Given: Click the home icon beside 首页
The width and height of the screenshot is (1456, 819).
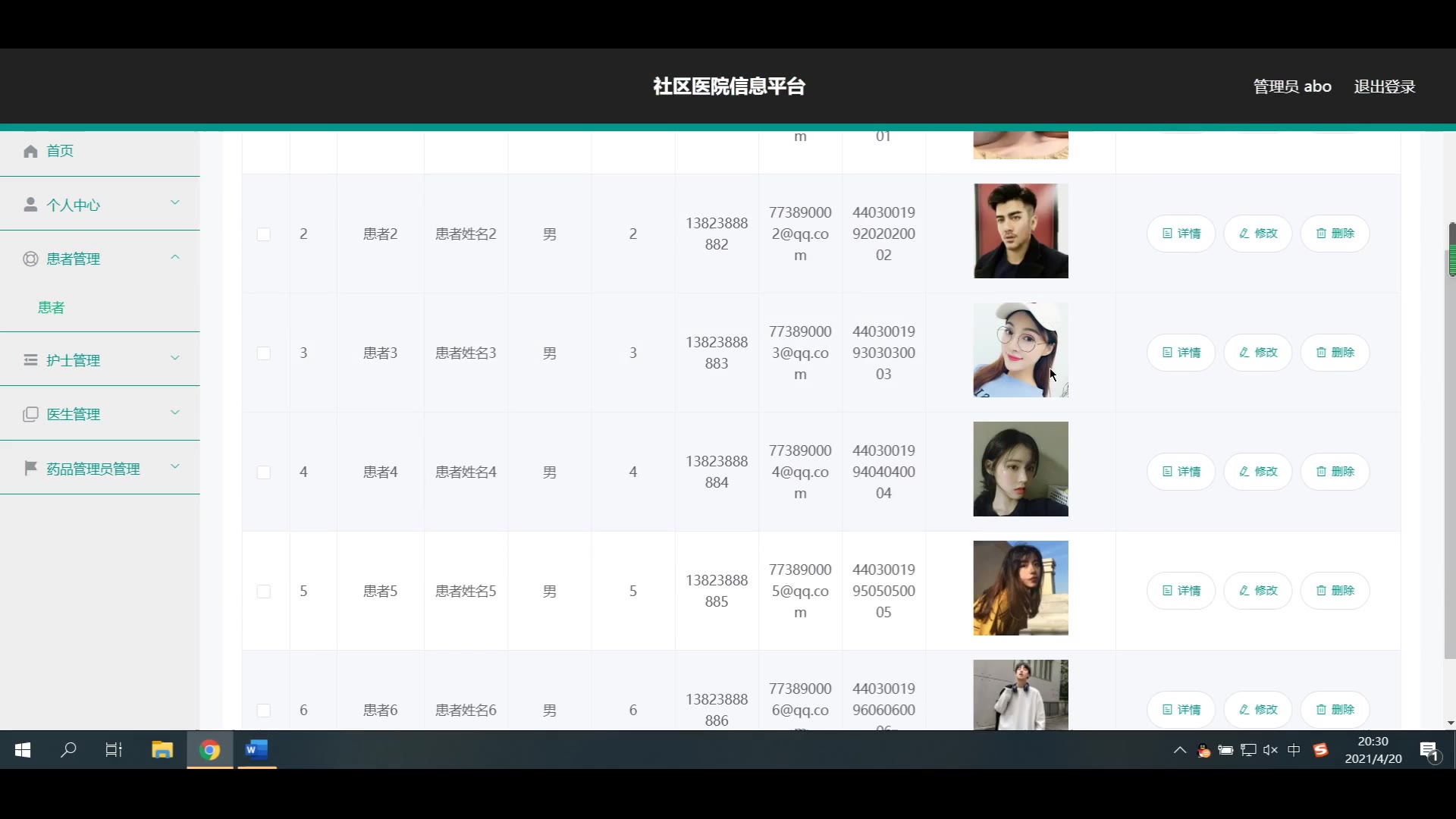Looking at the screenshot, I should point(30,151).
